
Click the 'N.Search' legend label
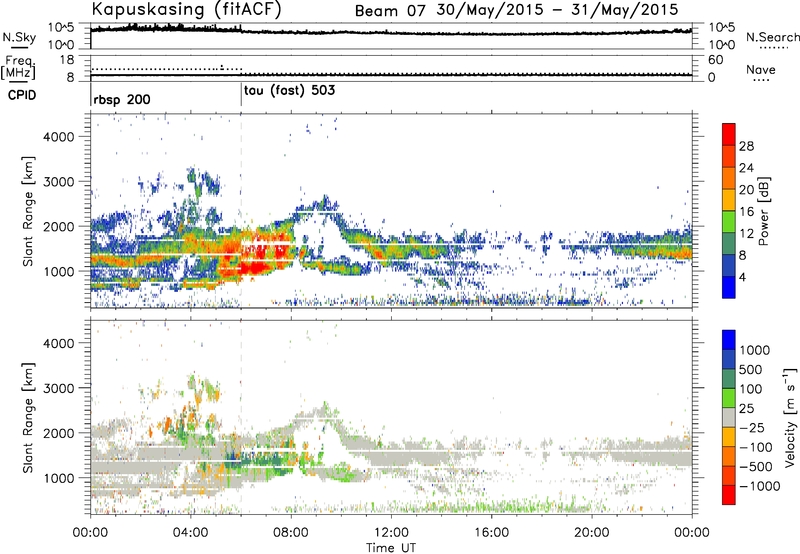coord(772,37)
